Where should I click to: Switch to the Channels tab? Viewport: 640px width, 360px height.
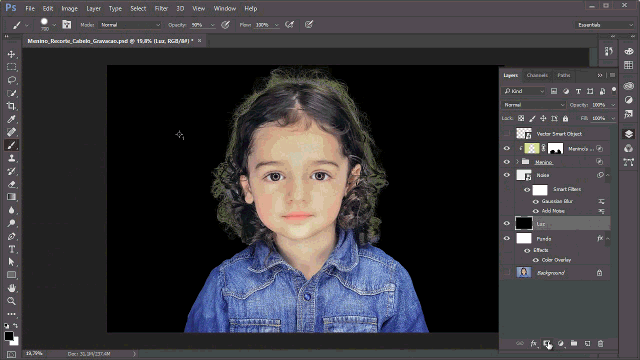coord(537,75)
